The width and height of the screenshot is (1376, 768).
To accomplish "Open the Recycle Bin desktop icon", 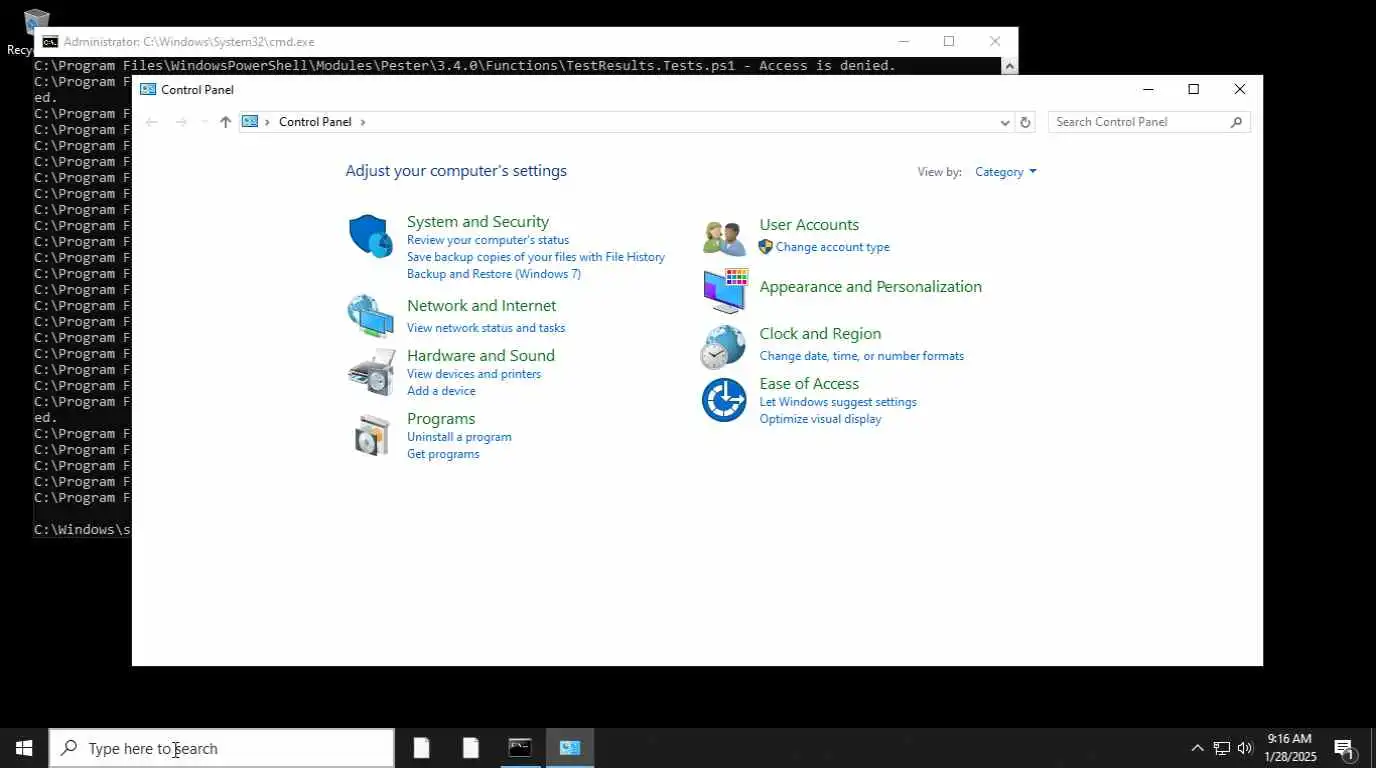I will pos(36,22).
